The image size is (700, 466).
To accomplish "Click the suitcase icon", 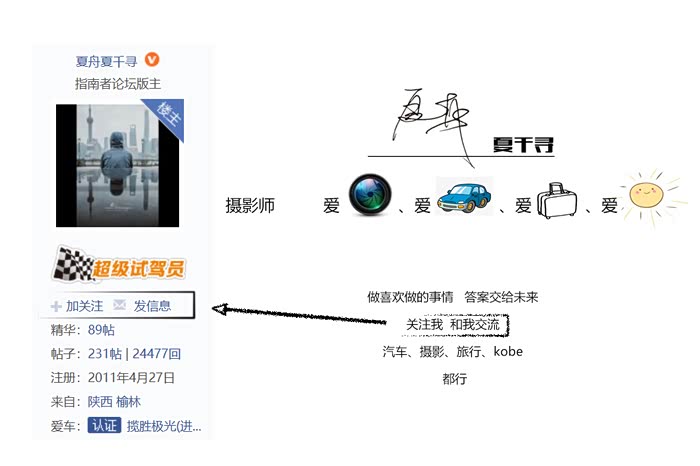I will [x=557, y=200].
